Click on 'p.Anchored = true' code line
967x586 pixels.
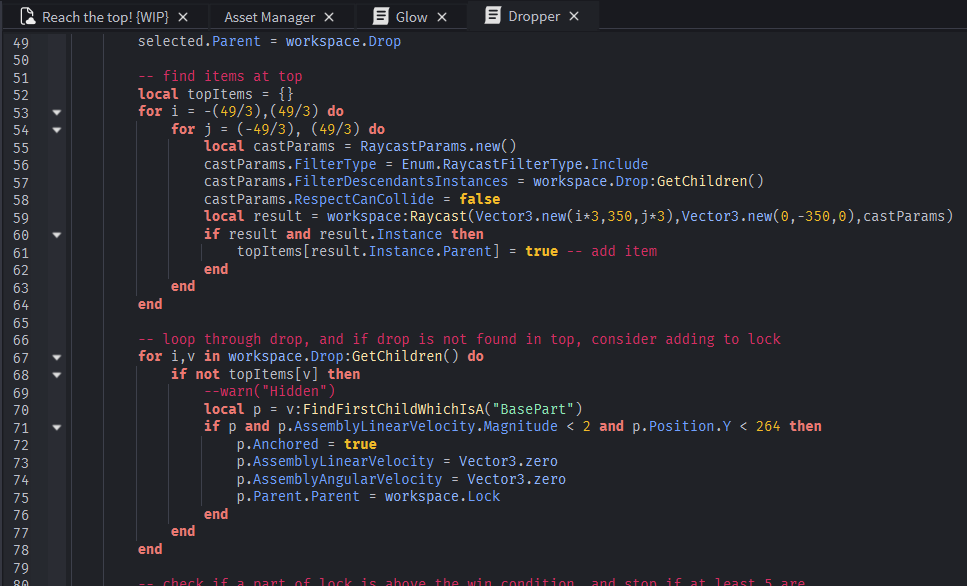(306, 444)
